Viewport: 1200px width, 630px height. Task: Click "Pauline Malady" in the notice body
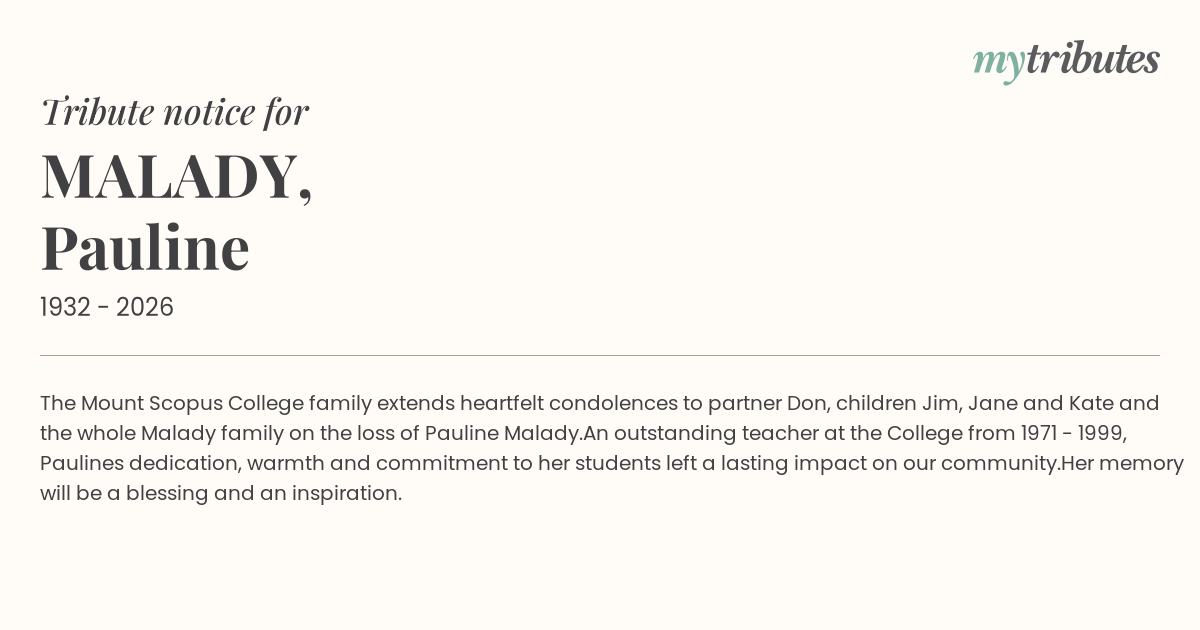coord(503,433)
